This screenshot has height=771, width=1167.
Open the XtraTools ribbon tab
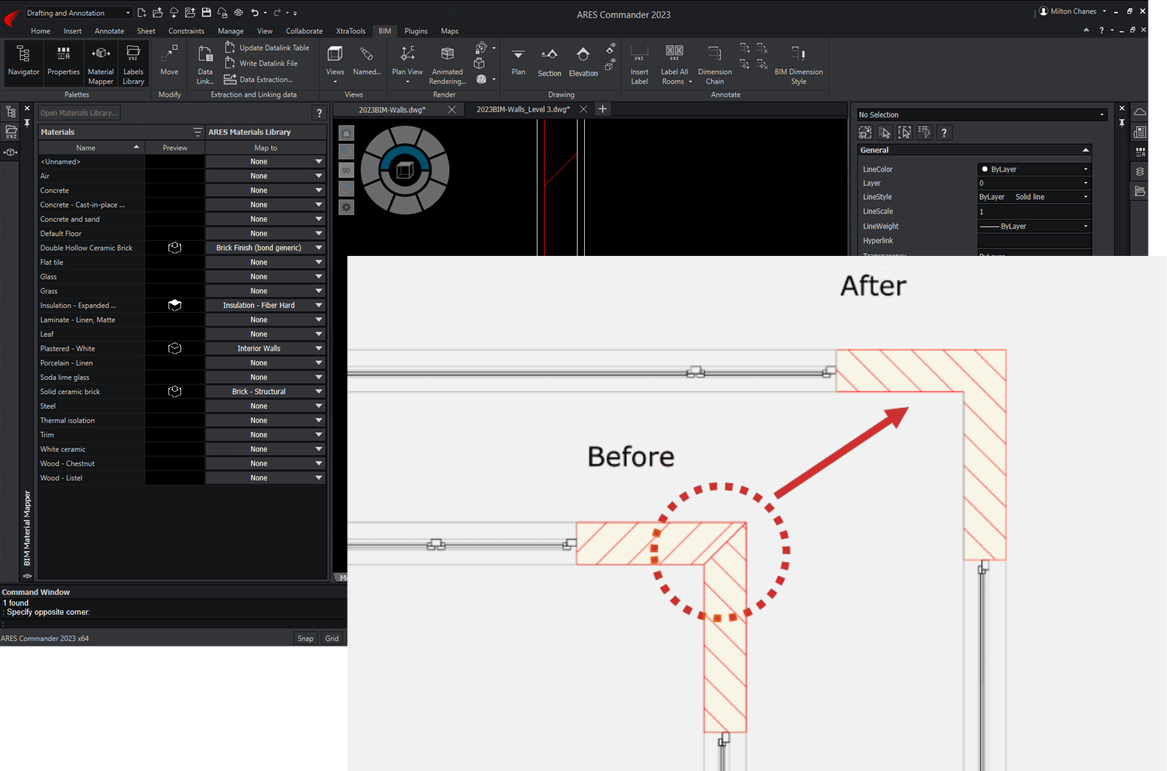coord(351,31)
